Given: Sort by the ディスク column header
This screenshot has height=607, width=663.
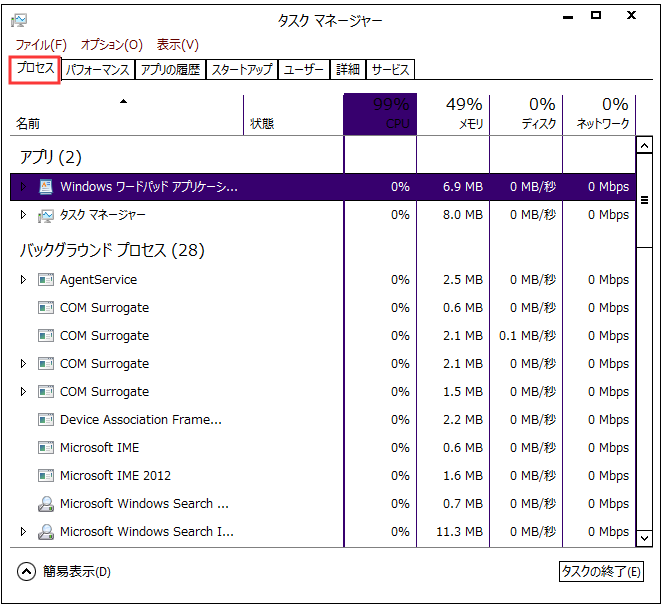Looking at the screenshot, I should (x=526, y=115).
